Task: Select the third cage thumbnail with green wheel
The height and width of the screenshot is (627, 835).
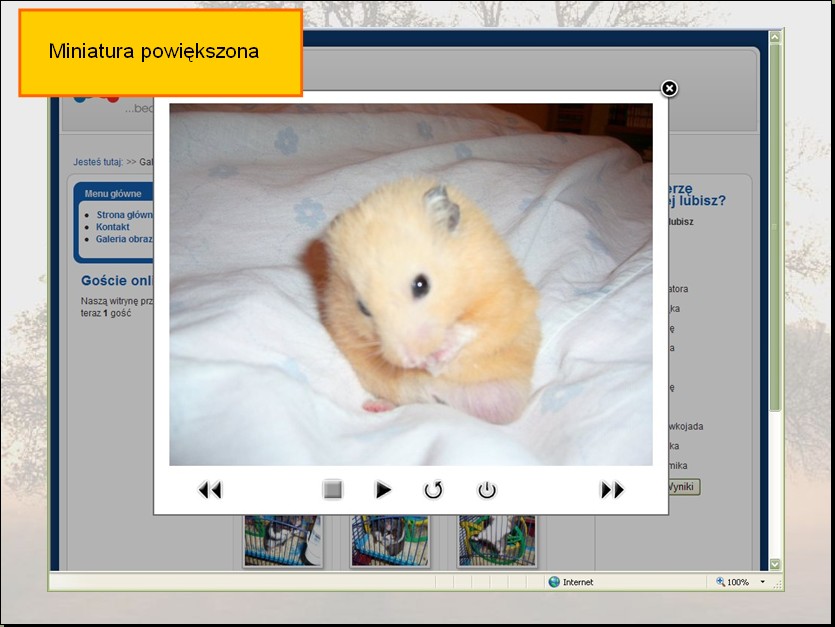Action: tap(497, 541)
